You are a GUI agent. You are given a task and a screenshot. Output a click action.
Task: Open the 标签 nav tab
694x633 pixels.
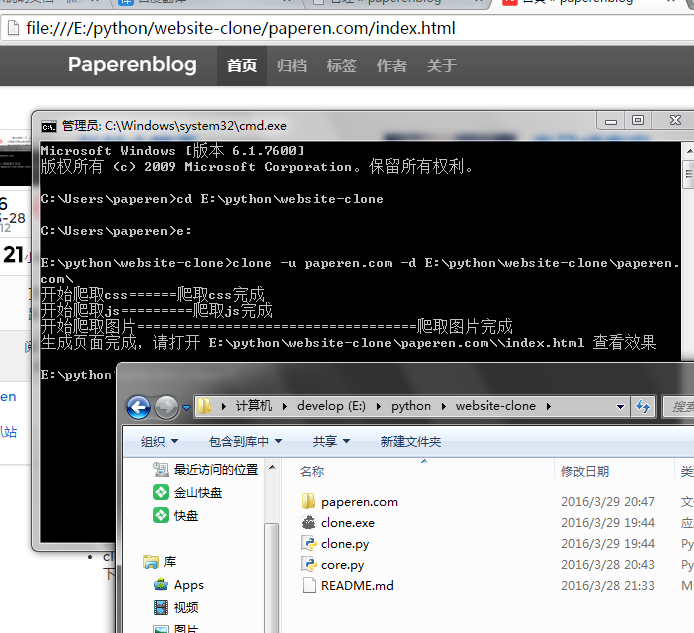coord(342,66)
